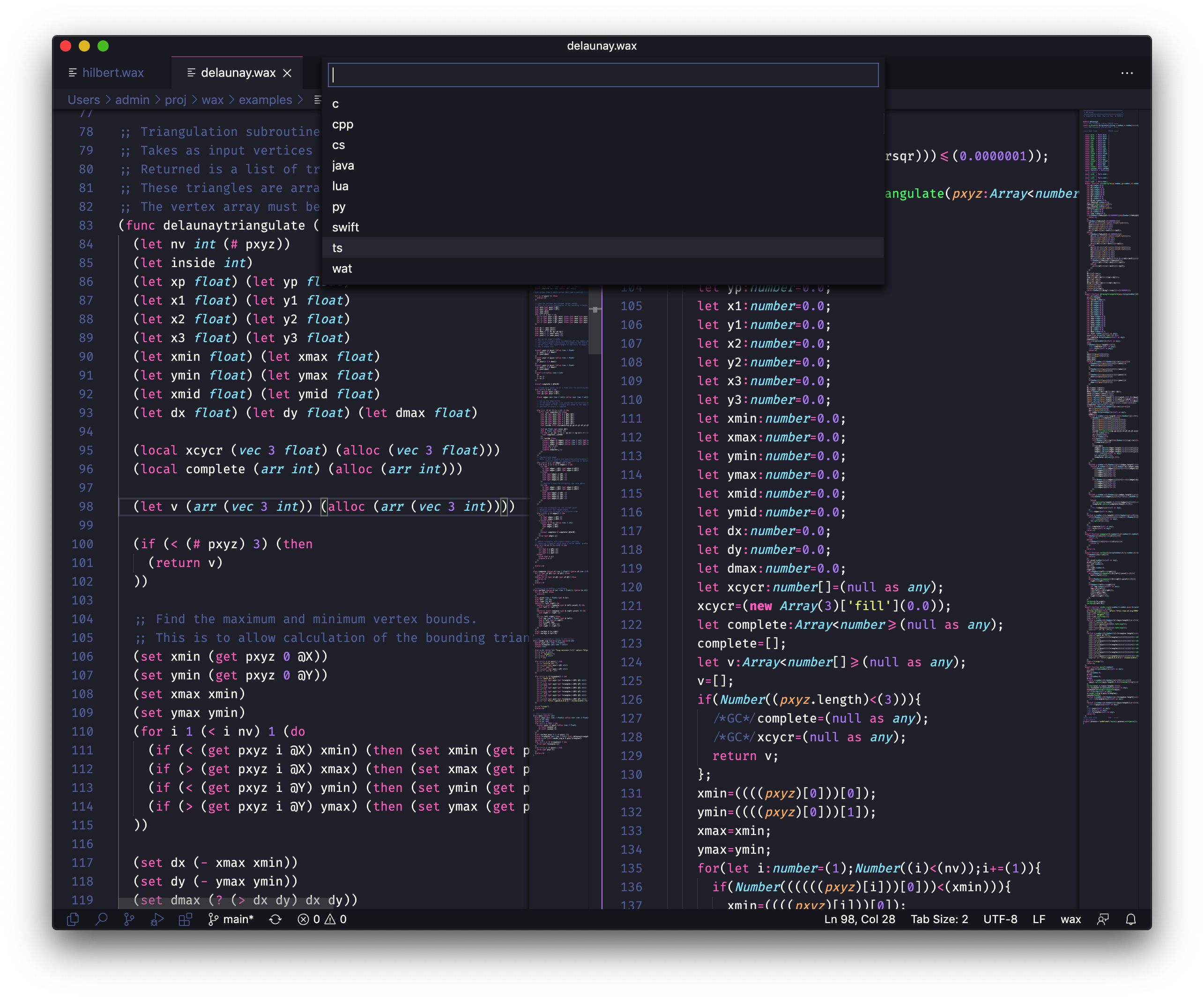Click the feedback person icon in status bar
1204x999 pixels.
[1102, 919]
